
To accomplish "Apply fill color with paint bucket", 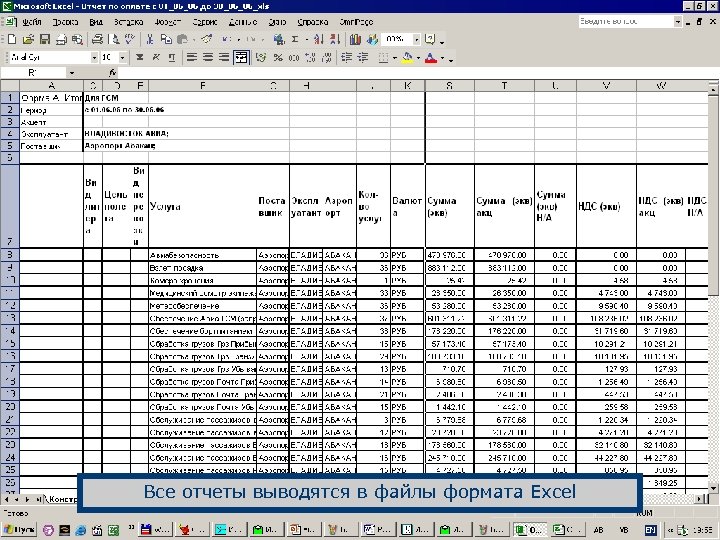I will click(407, 58).
